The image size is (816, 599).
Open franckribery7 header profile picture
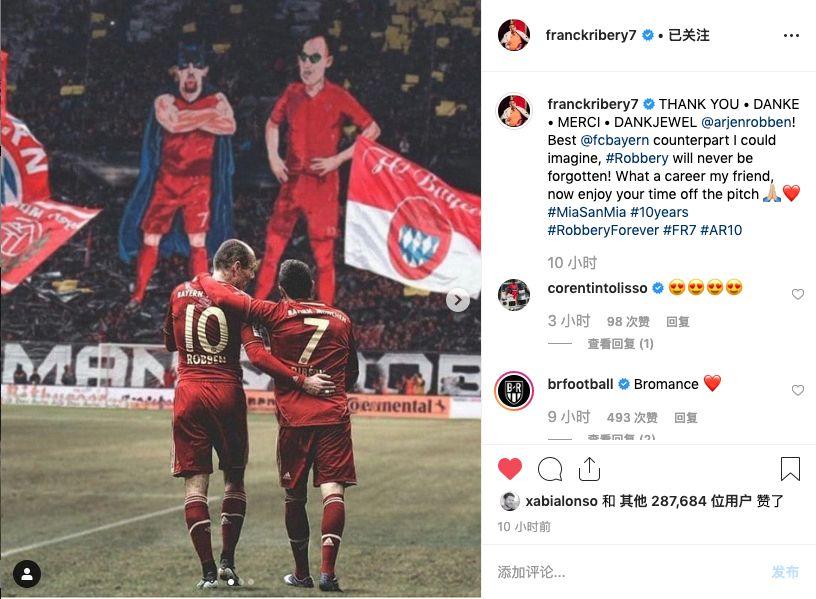tap(514, 35)
